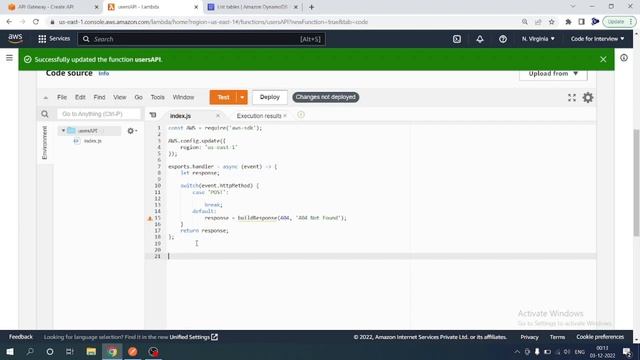Toggle editor fullscreen mode icon
The height and width of the screenshot is (360, 640).
click(572, 97)
